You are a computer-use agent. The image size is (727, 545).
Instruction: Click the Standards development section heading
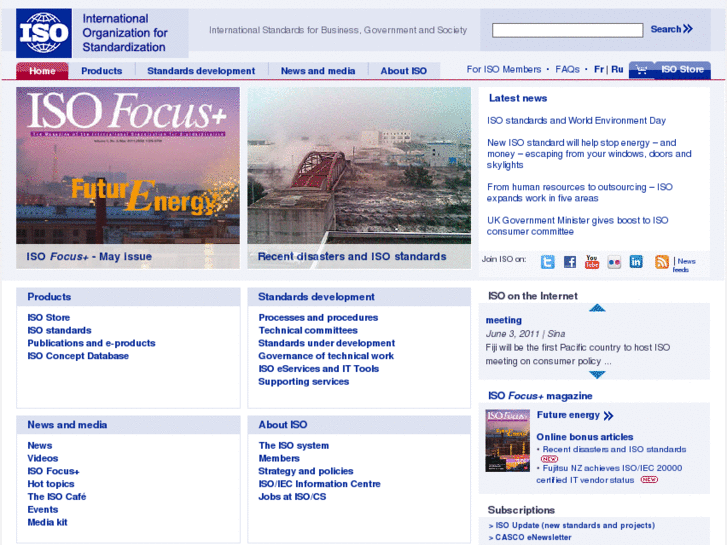coord(316,297)
